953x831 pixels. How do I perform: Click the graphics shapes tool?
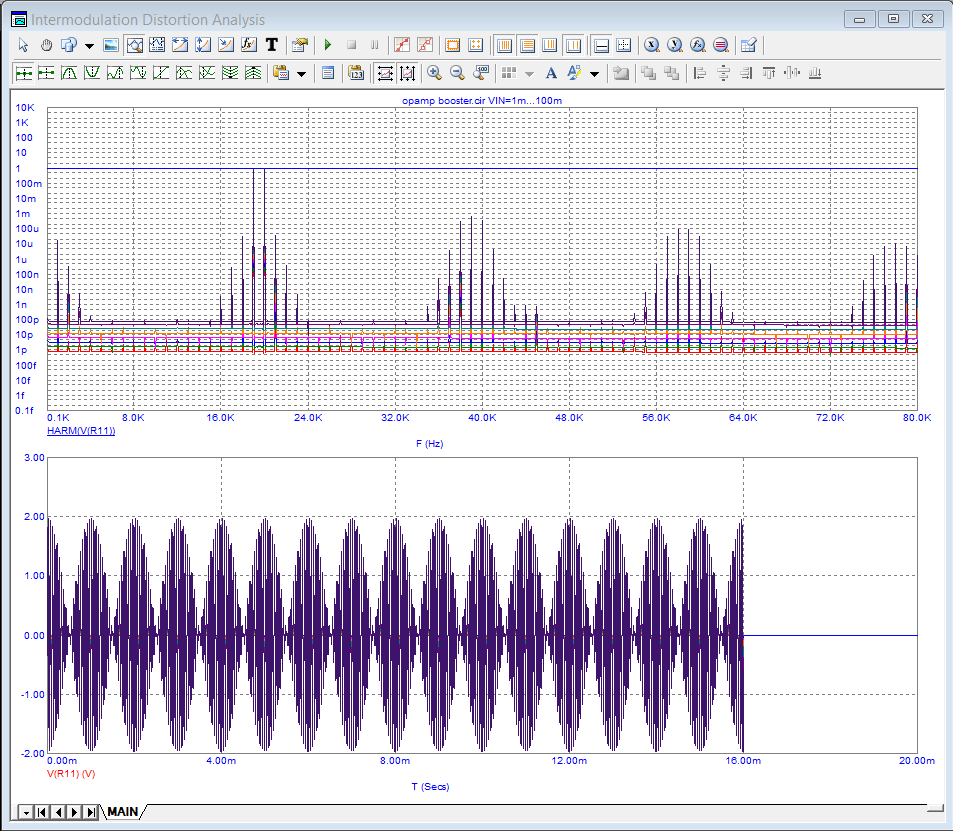pyautogui.click(x=69, y=45)
